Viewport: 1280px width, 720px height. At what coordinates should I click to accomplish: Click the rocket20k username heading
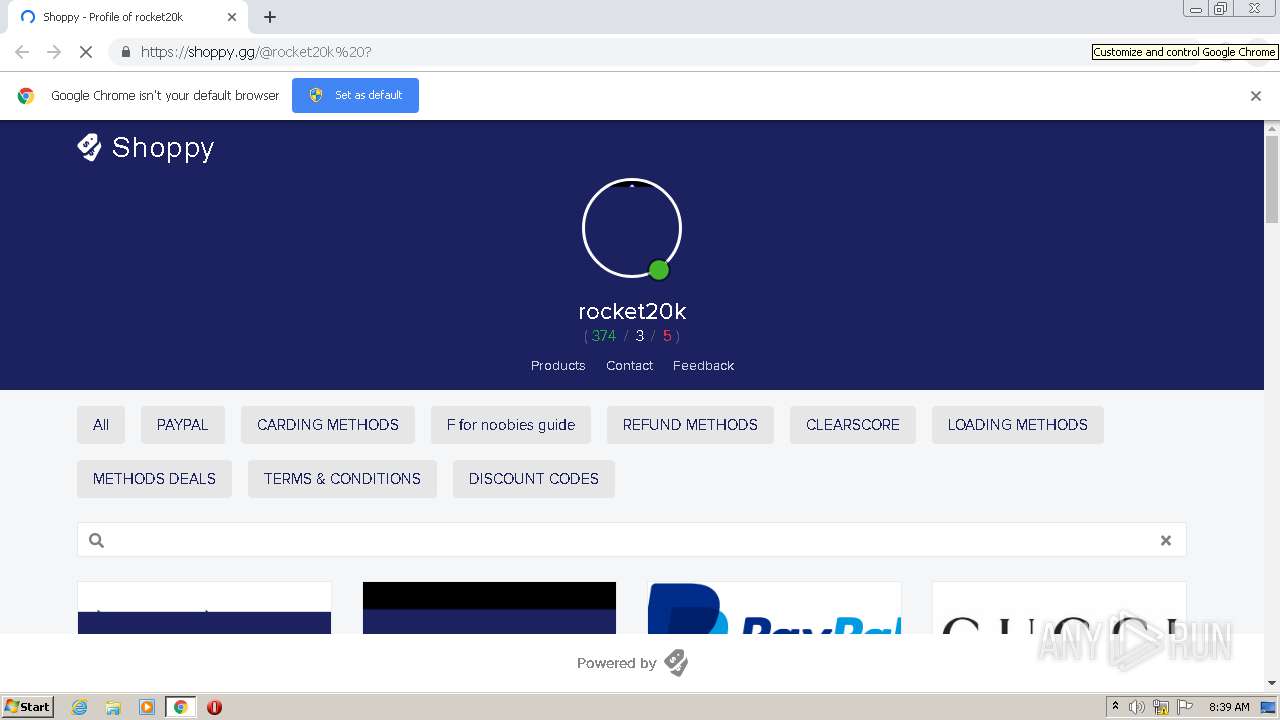tap(632, 311)
